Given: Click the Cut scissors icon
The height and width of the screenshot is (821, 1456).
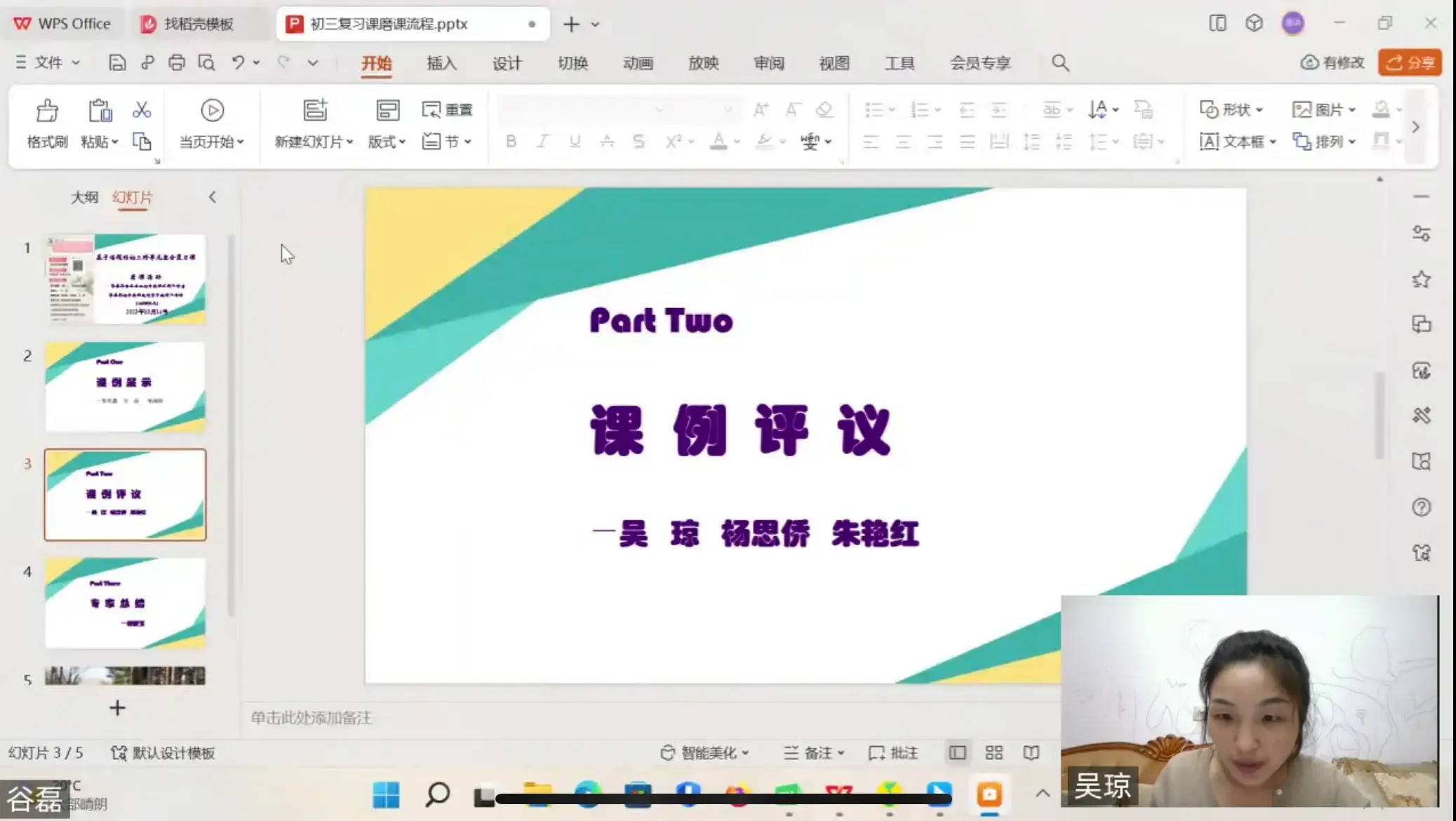Looking at the screenshot, I should [142, 109].
